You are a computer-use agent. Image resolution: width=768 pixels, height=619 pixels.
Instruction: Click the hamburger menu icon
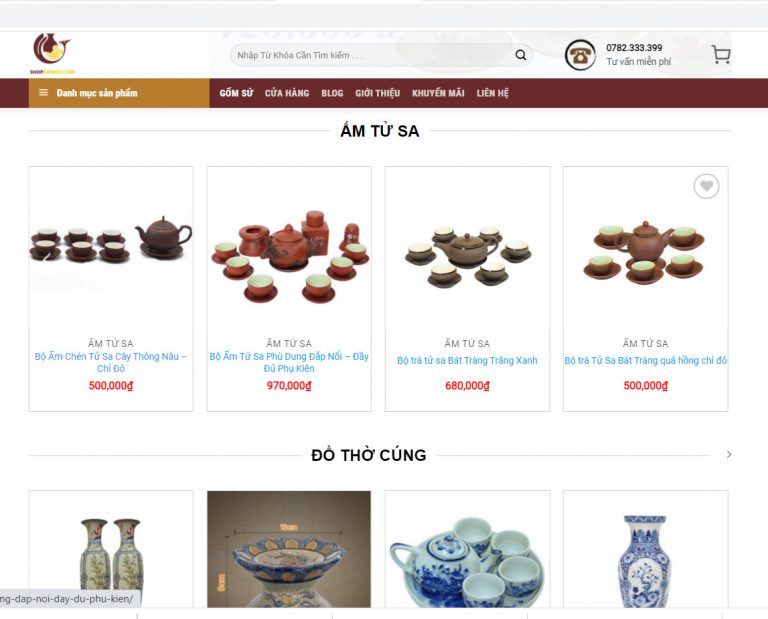43,93
